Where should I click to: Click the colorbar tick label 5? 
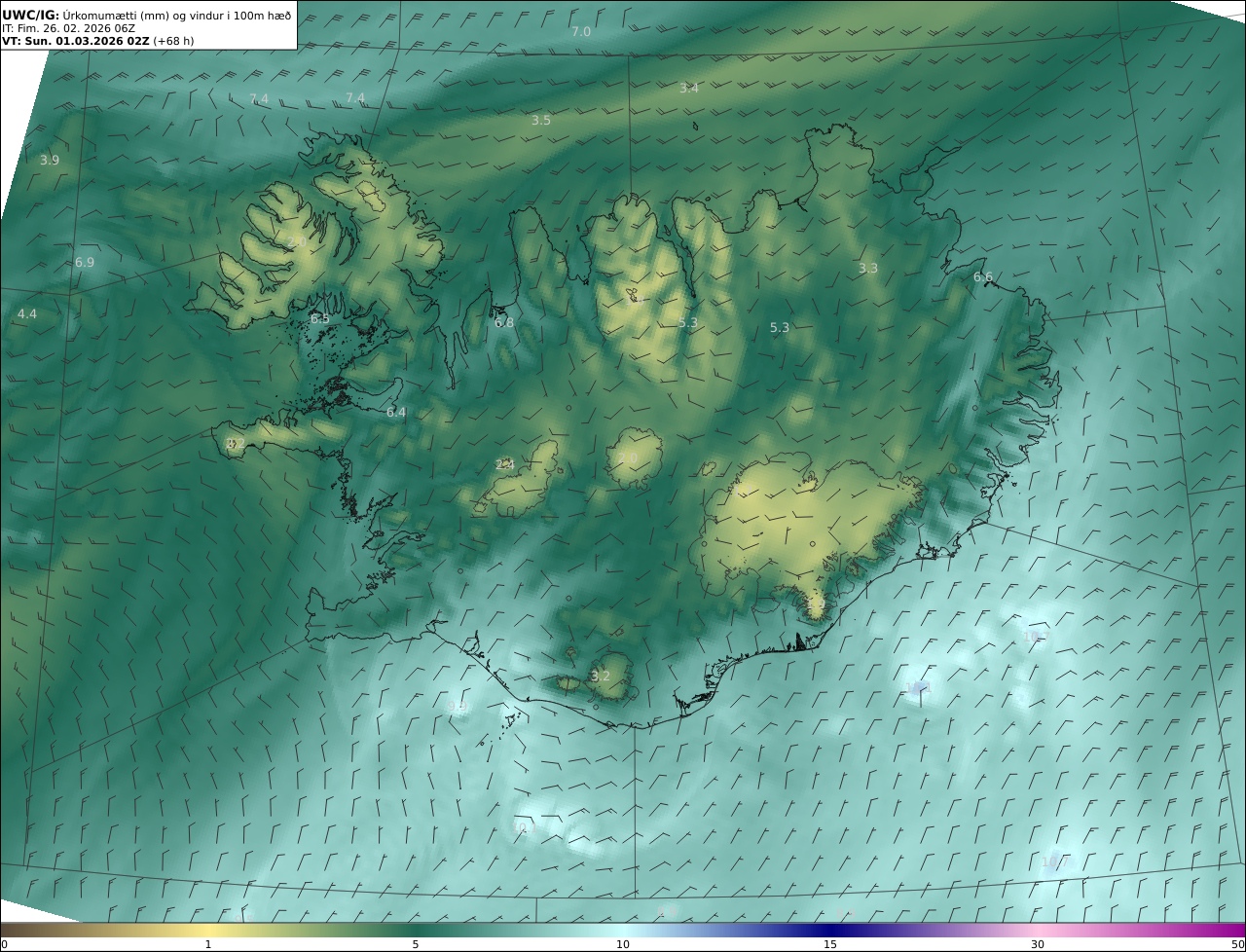[x=416, y=944]
